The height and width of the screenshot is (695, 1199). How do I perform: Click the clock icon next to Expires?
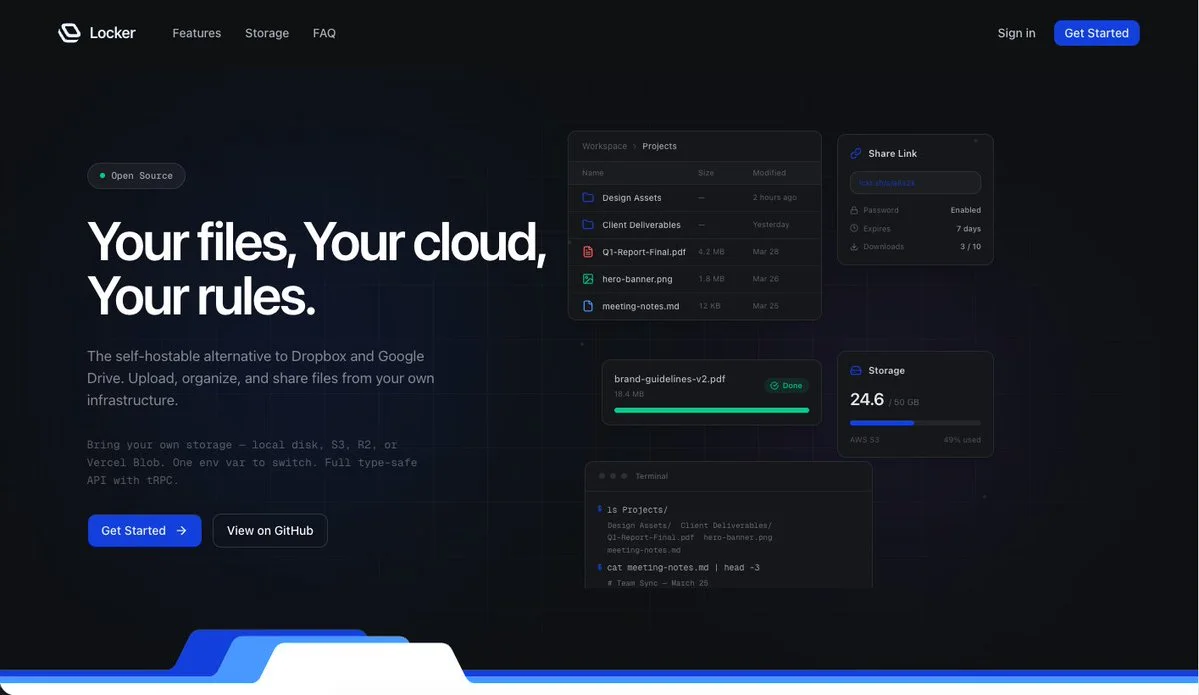point(854,229)
